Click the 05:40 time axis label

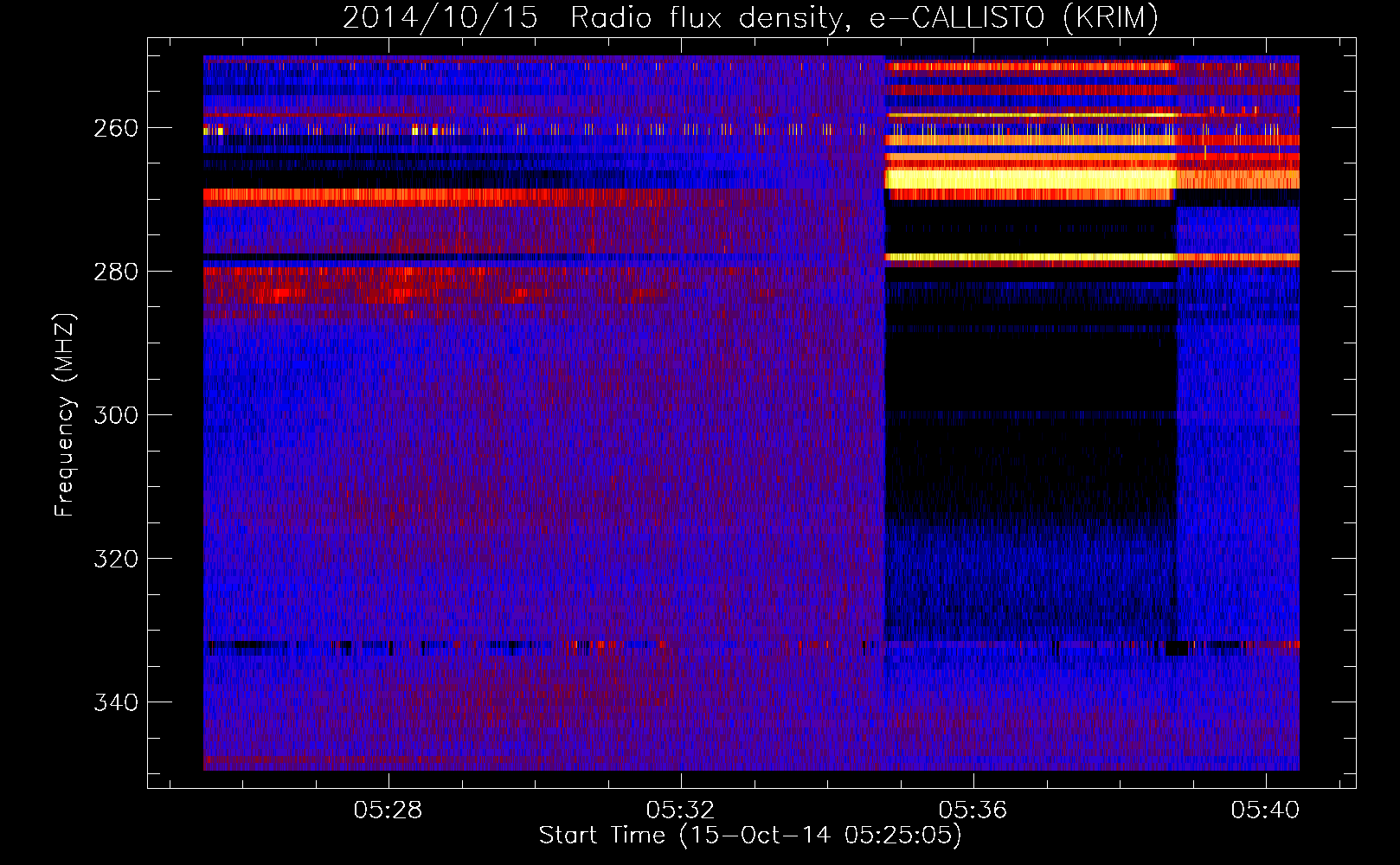click(x=1265, y=810)
